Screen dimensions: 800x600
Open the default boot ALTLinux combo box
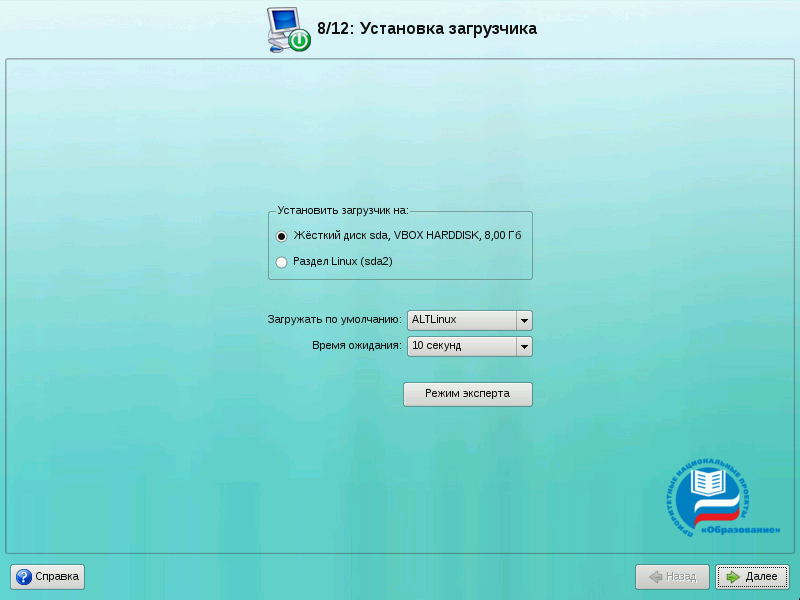[x=460, y=321]
